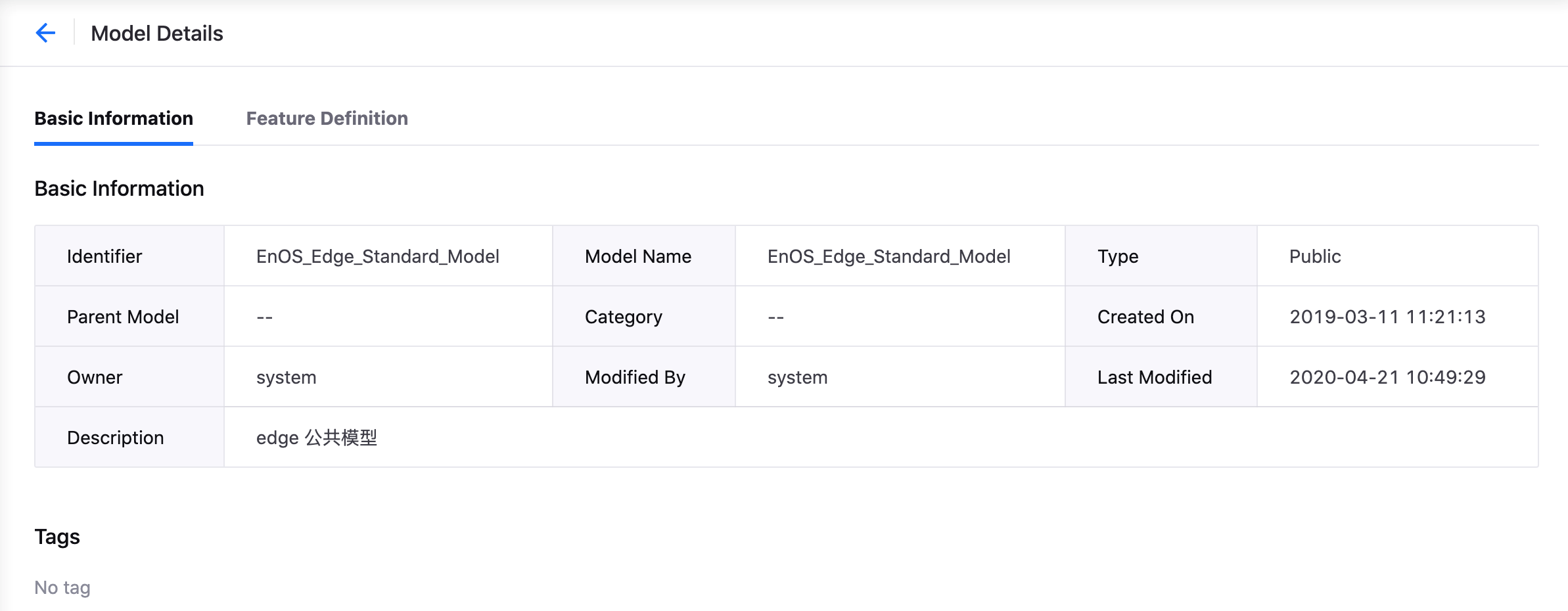Click the Parent Model empty value dashes
The image size is (1568, 611).
point(264,317)
